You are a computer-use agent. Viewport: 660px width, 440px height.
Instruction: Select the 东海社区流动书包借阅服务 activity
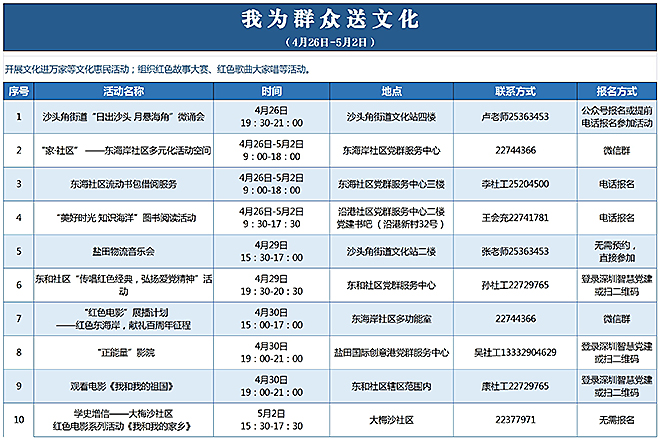pos(124,184)
